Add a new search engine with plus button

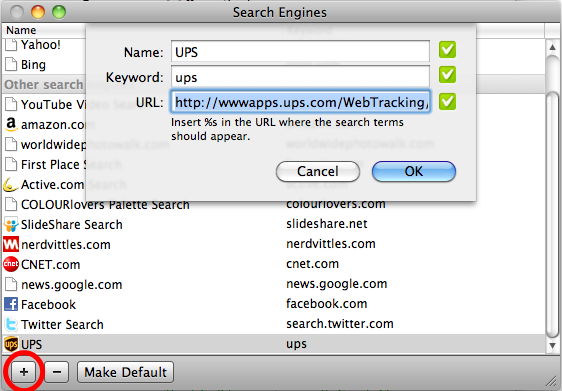(24, 372)
